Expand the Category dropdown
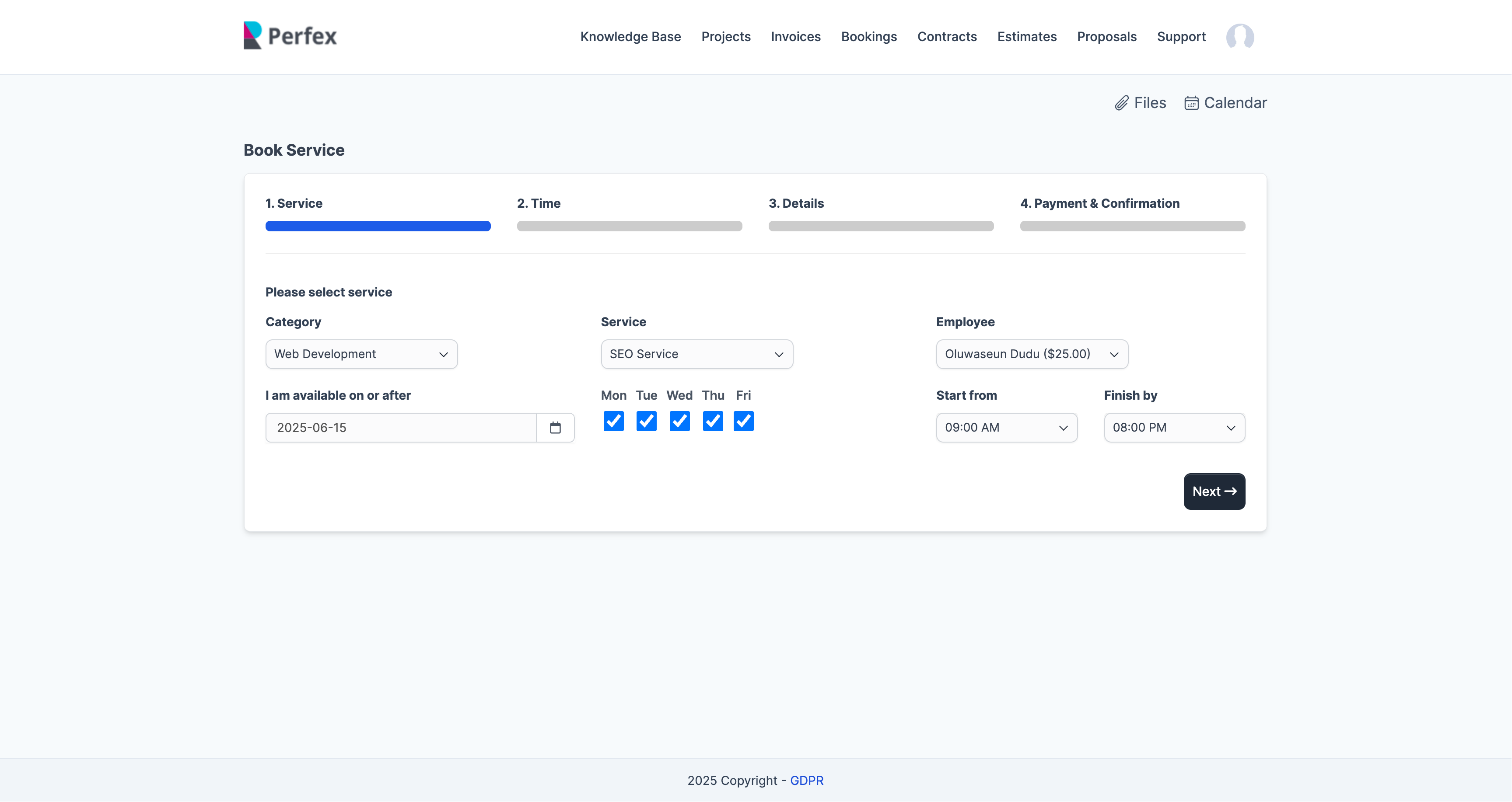 click(x=361, y=354)
